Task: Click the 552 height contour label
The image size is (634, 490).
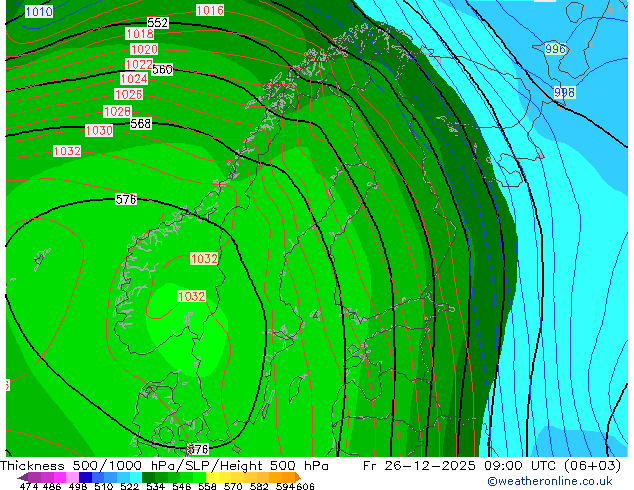Action: click(x=157, y=23)
